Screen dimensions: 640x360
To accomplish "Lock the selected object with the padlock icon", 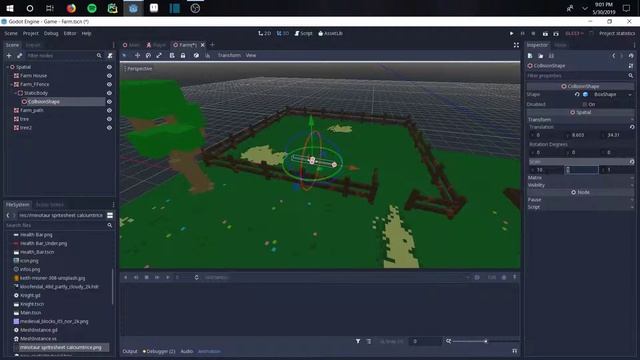I will pos(183,56).
